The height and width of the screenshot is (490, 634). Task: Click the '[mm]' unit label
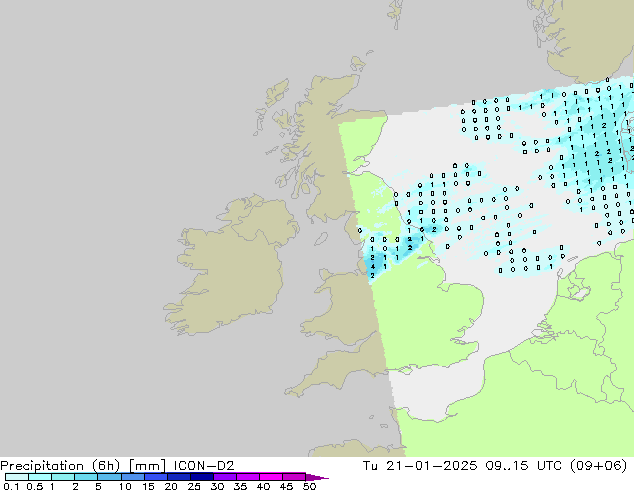pos(147,466)
